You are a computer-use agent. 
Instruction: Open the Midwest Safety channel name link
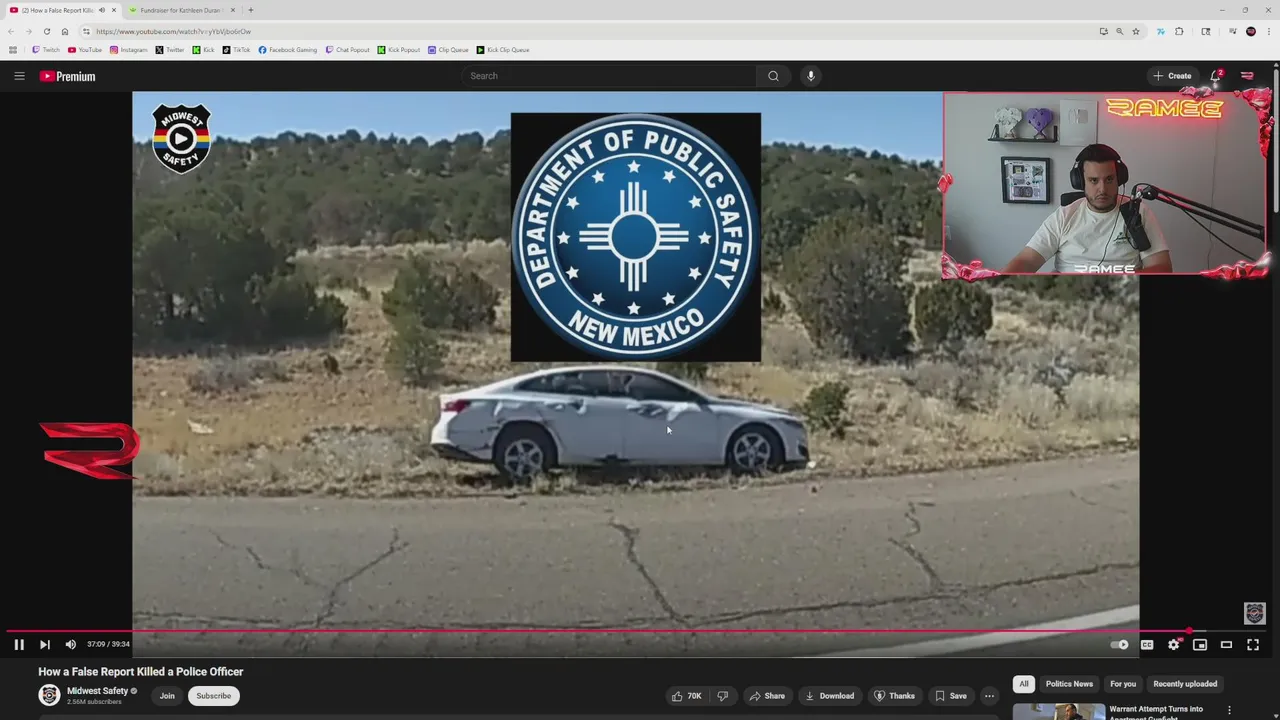[x=97, y=691]
